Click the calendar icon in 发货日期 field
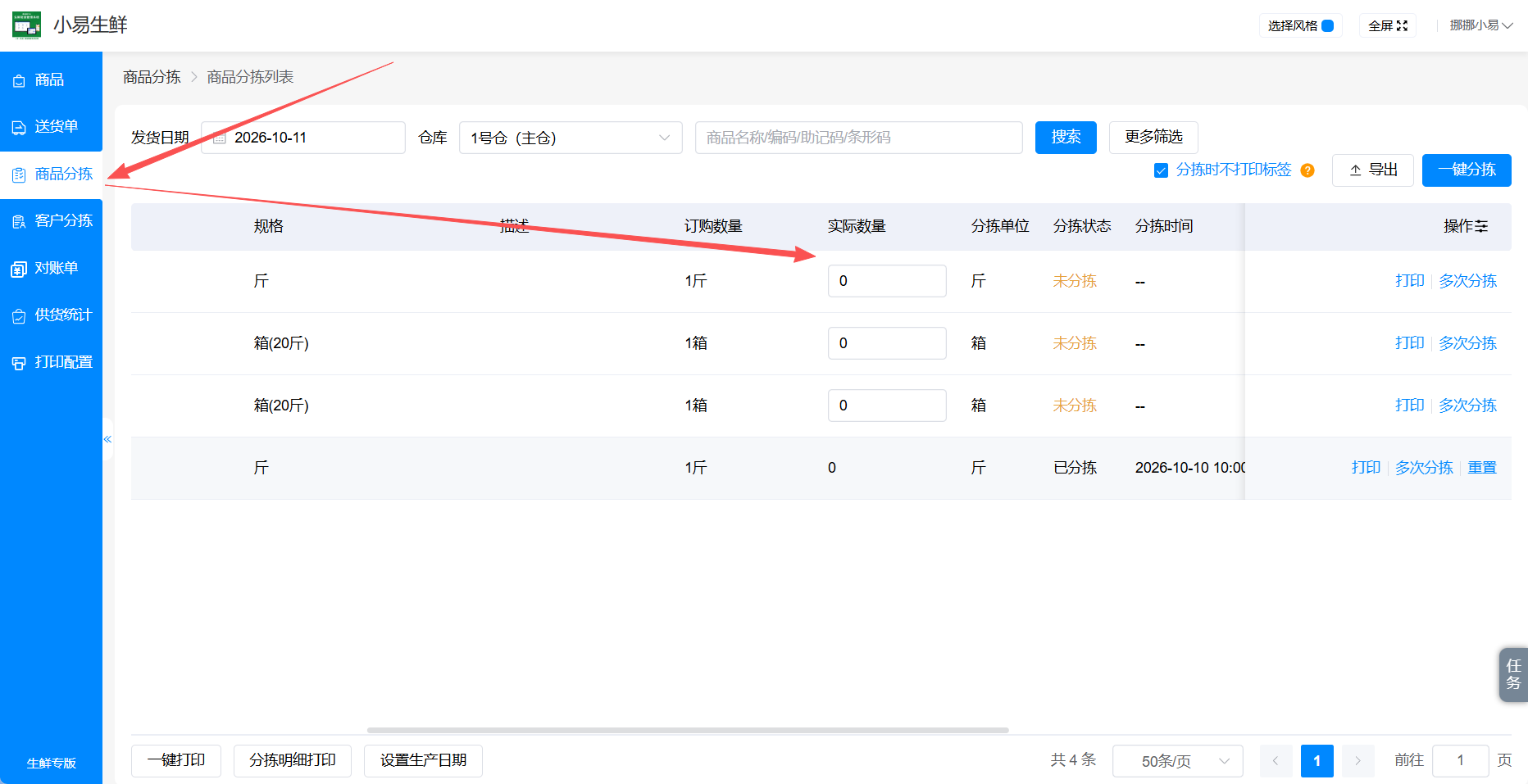Viewport: 1528px width, 784px height. pyautogui.click(x=220, y=138)
